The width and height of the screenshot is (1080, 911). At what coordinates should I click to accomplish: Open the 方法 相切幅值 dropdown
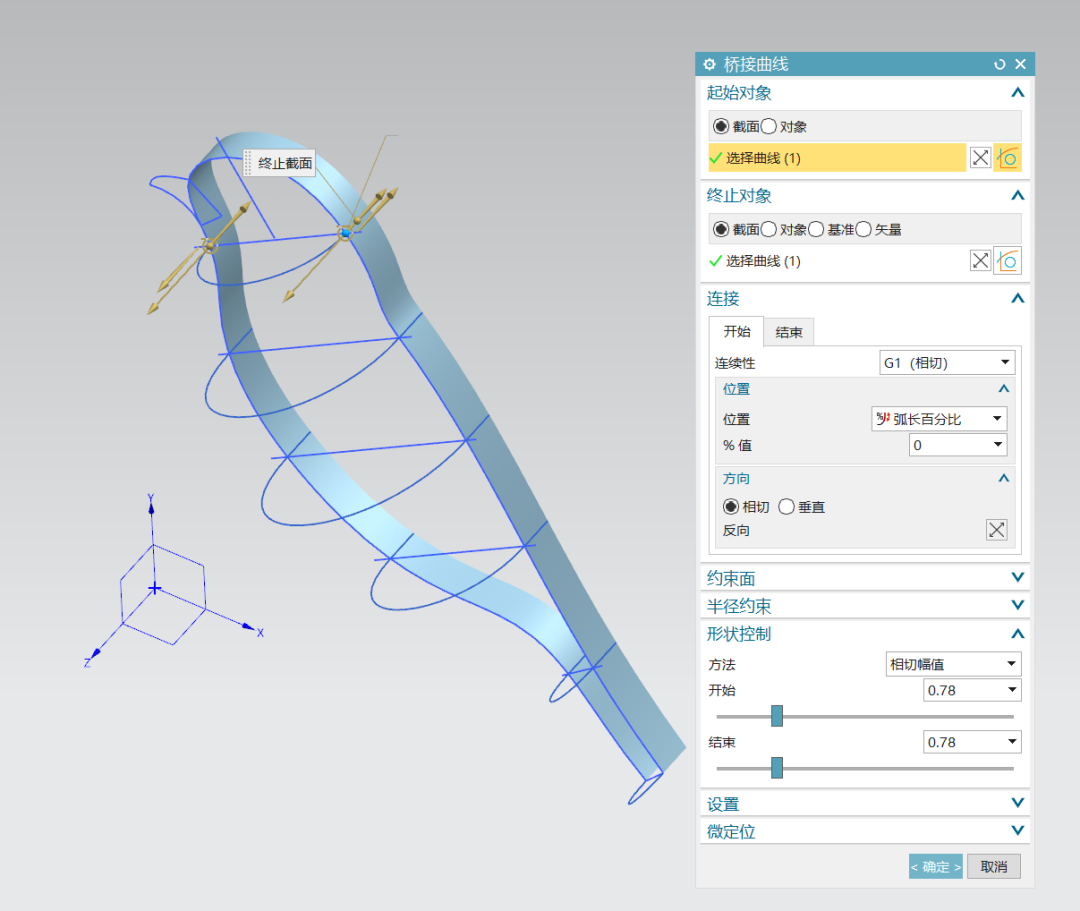[953, 664]
